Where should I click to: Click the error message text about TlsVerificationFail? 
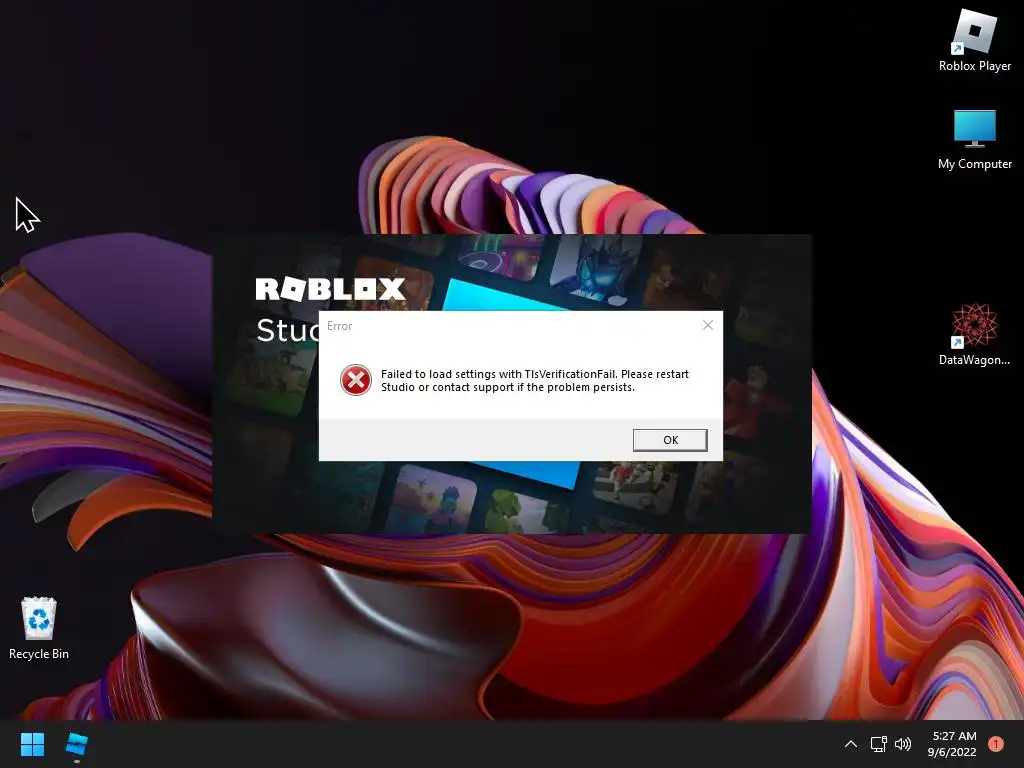(x=535, y=381)
